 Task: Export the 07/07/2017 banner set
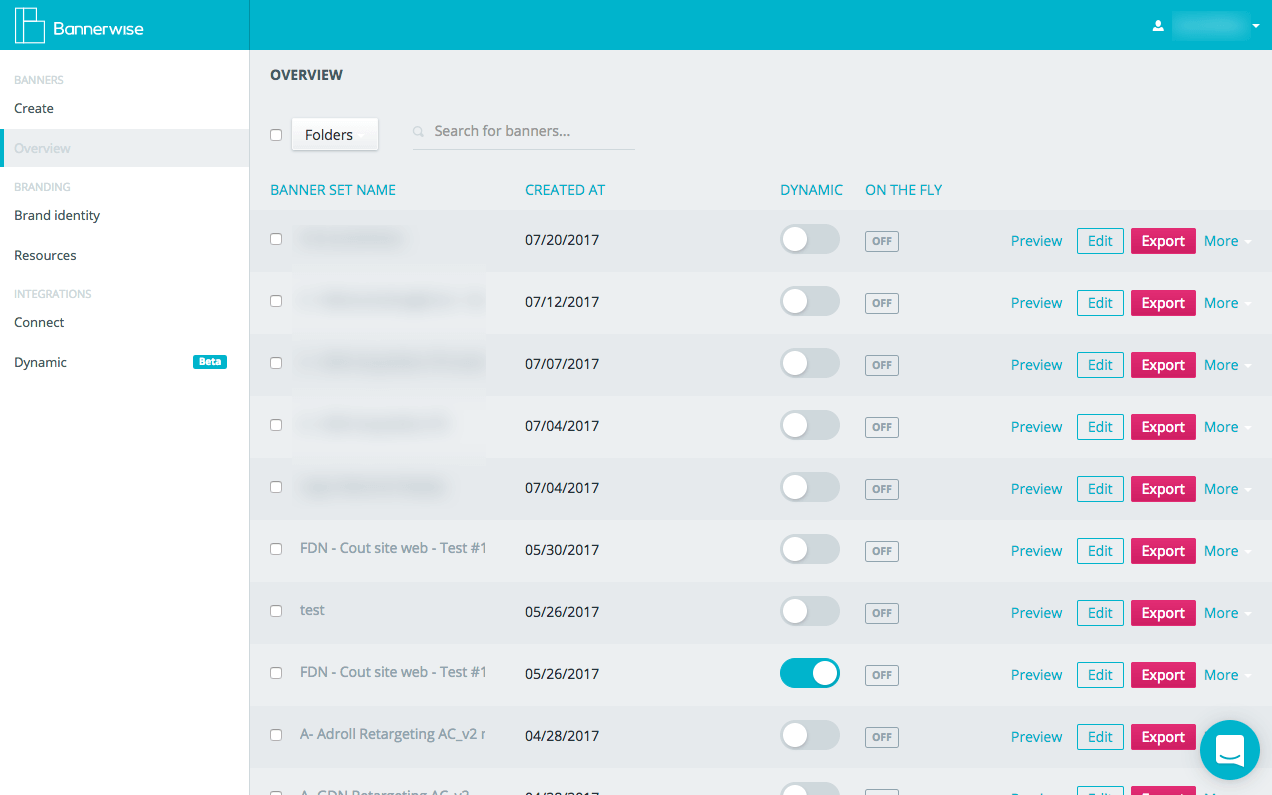coord(1162,365)
